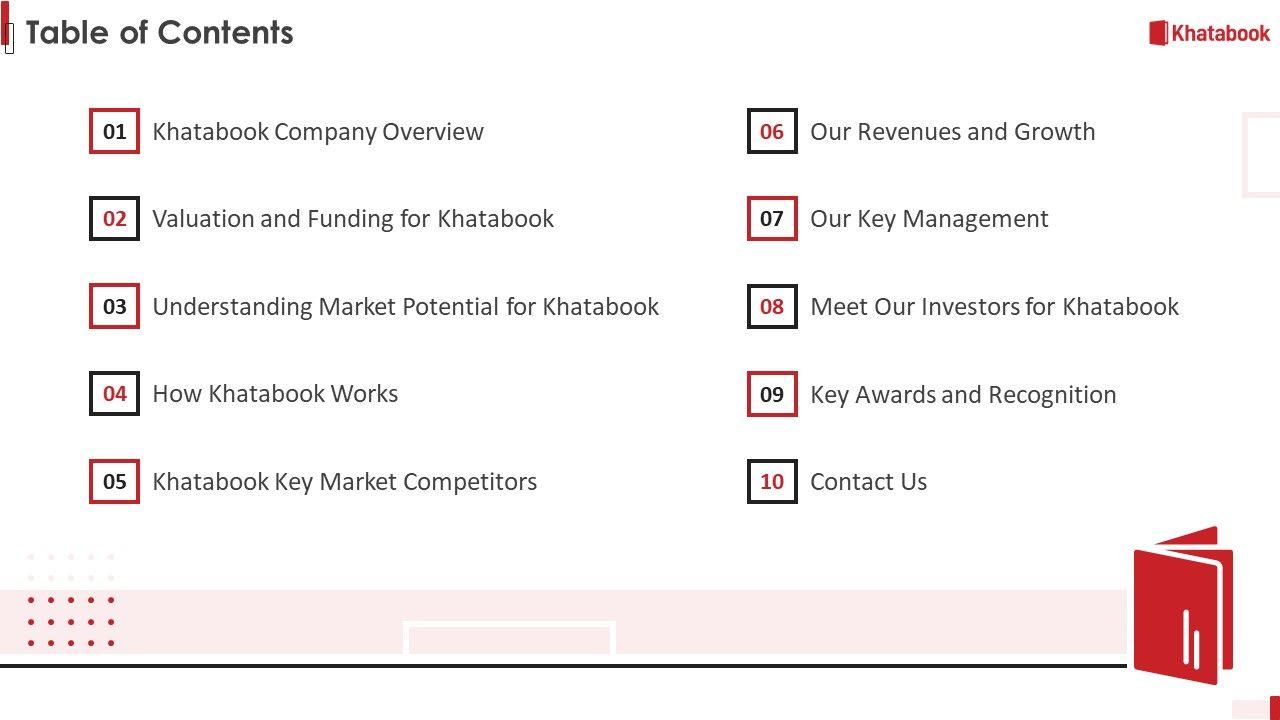This screenshot has height=720, width=1280.
Task: Jump to Meet Our Investors for Khatabook
Action: 994,306
